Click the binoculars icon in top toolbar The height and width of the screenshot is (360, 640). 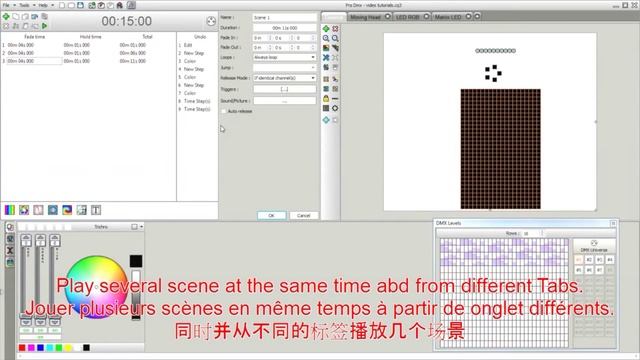[x=120, y=5]
